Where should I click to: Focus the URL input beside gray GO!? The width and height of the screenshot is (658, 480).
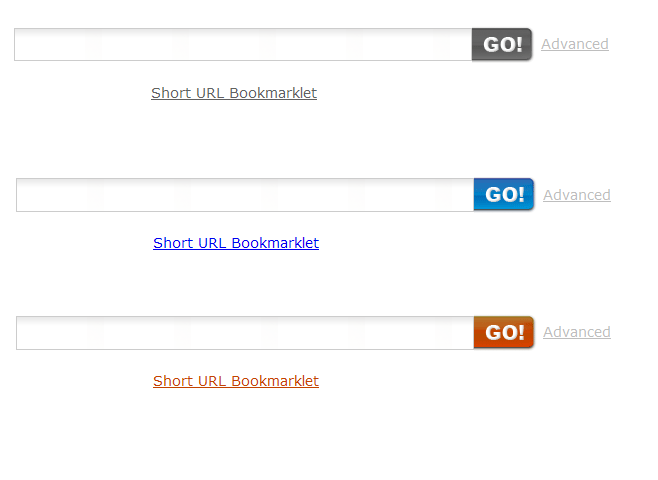[x=243, y=44]
